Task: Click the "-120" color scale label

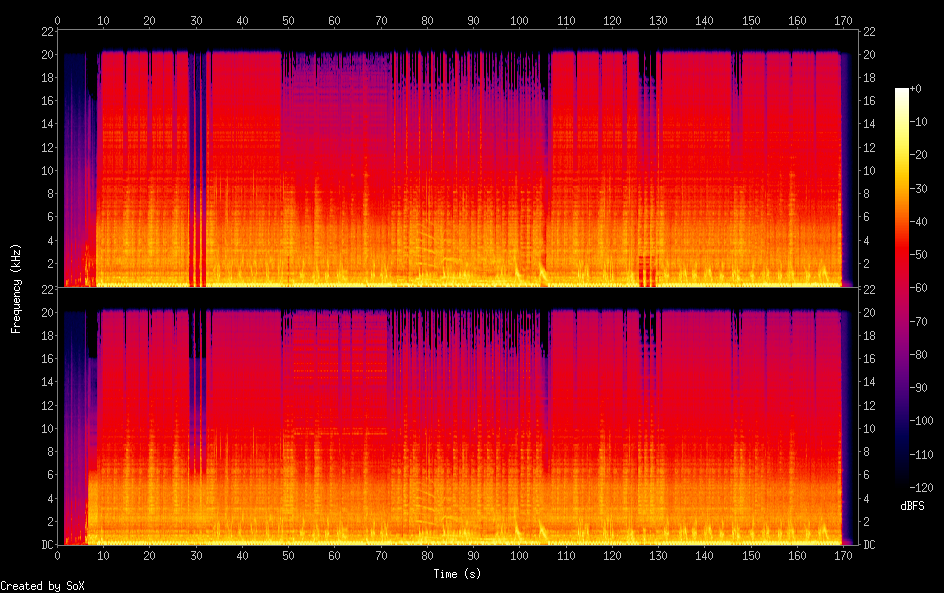Action: [921, 488]
